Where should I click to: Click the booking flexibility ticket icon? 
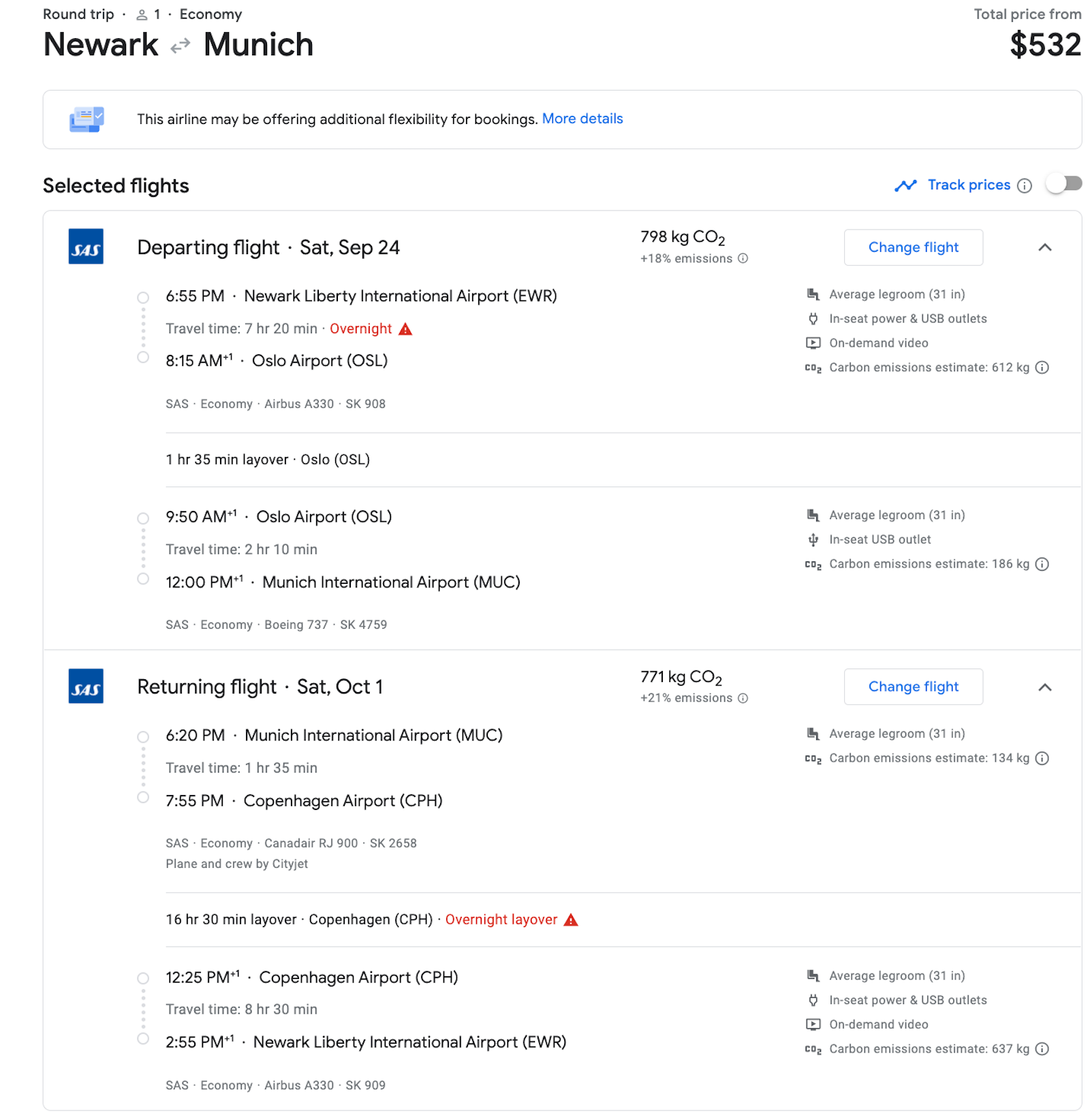tap(86, 119)
